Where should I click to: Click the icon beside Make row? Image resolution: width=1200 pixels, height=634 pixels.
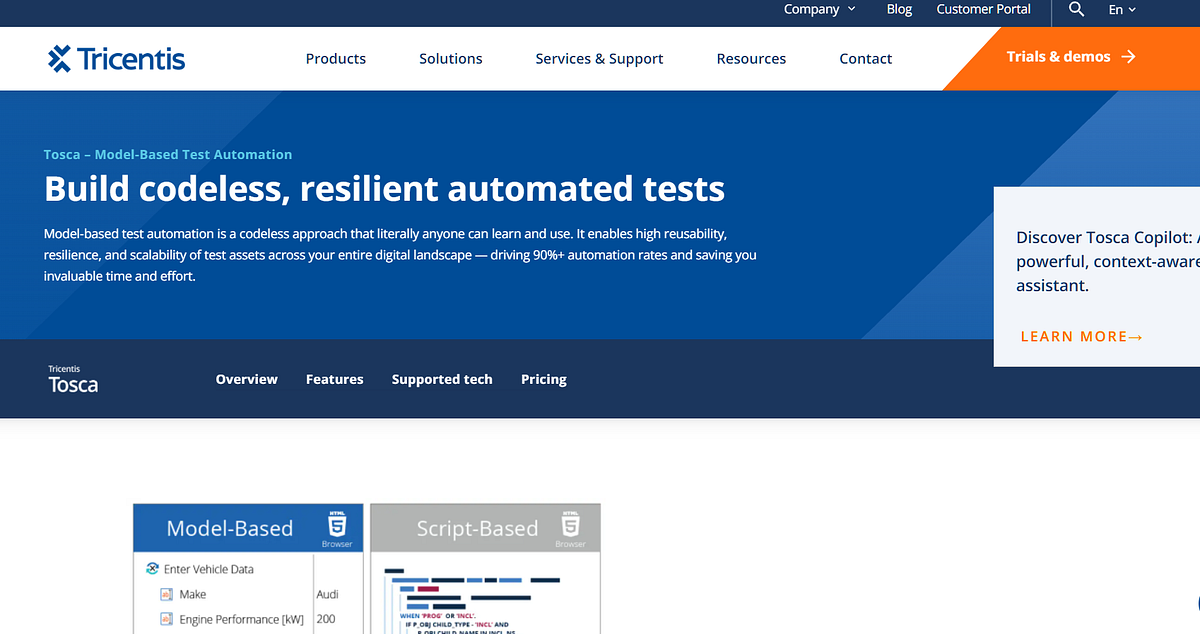click(167, 594)
